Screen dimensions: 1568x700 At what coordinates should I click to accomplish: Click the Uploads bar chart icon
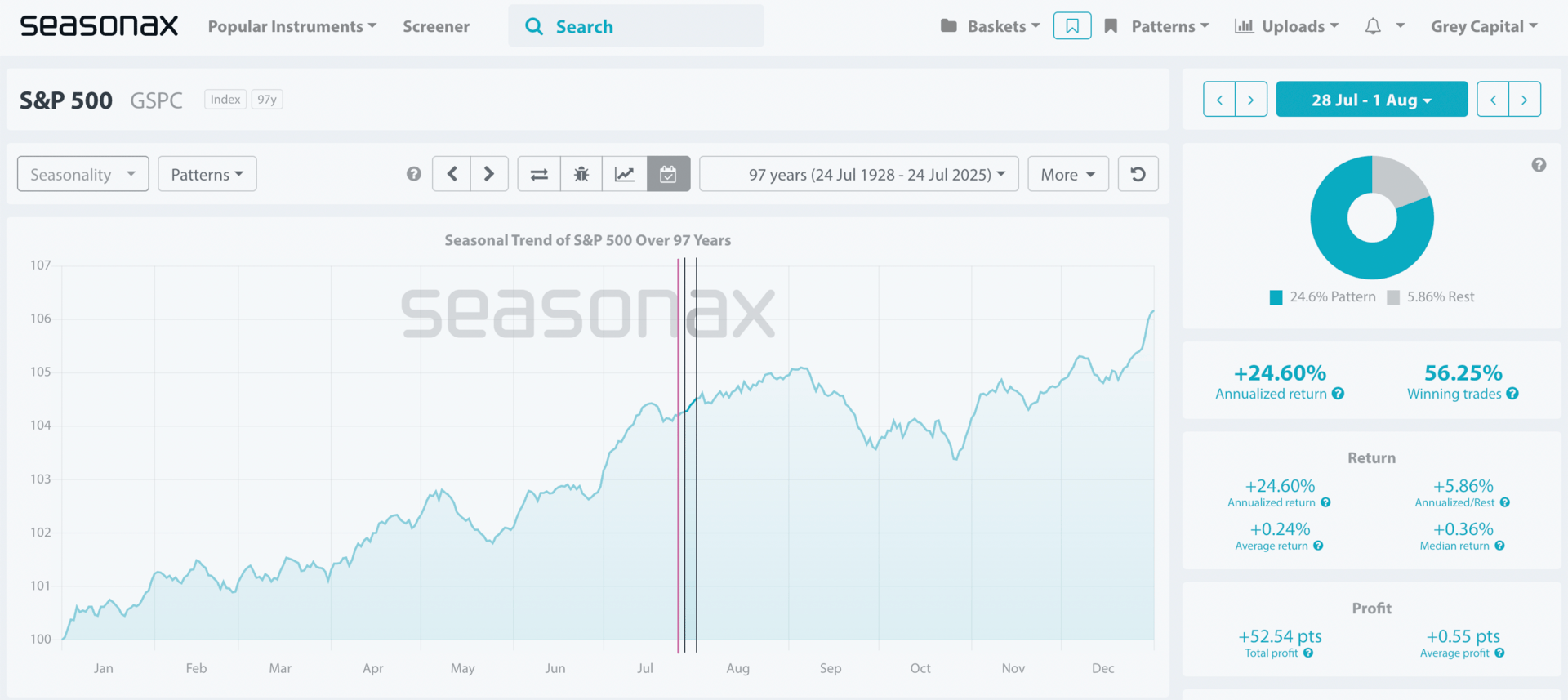1244,26
